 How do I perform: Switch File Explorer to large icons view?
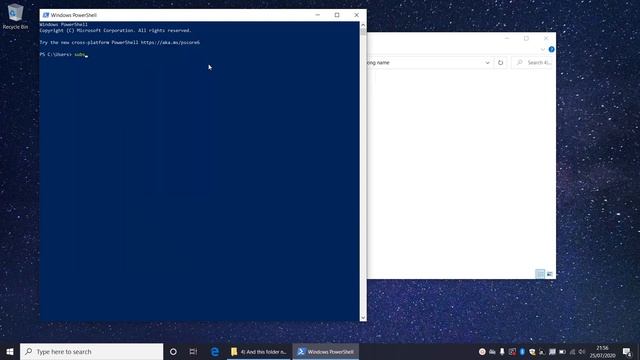coord(549,274)
